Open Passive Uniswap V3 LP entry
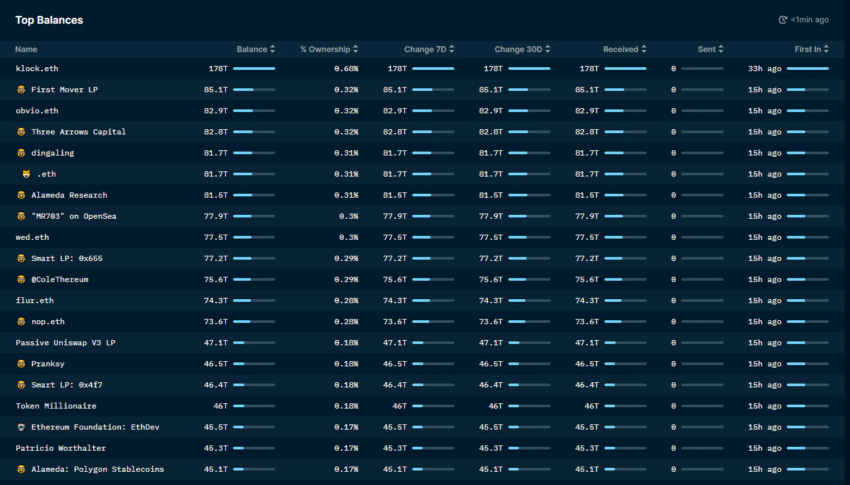 pyautogui.click(x=66, y=342)
